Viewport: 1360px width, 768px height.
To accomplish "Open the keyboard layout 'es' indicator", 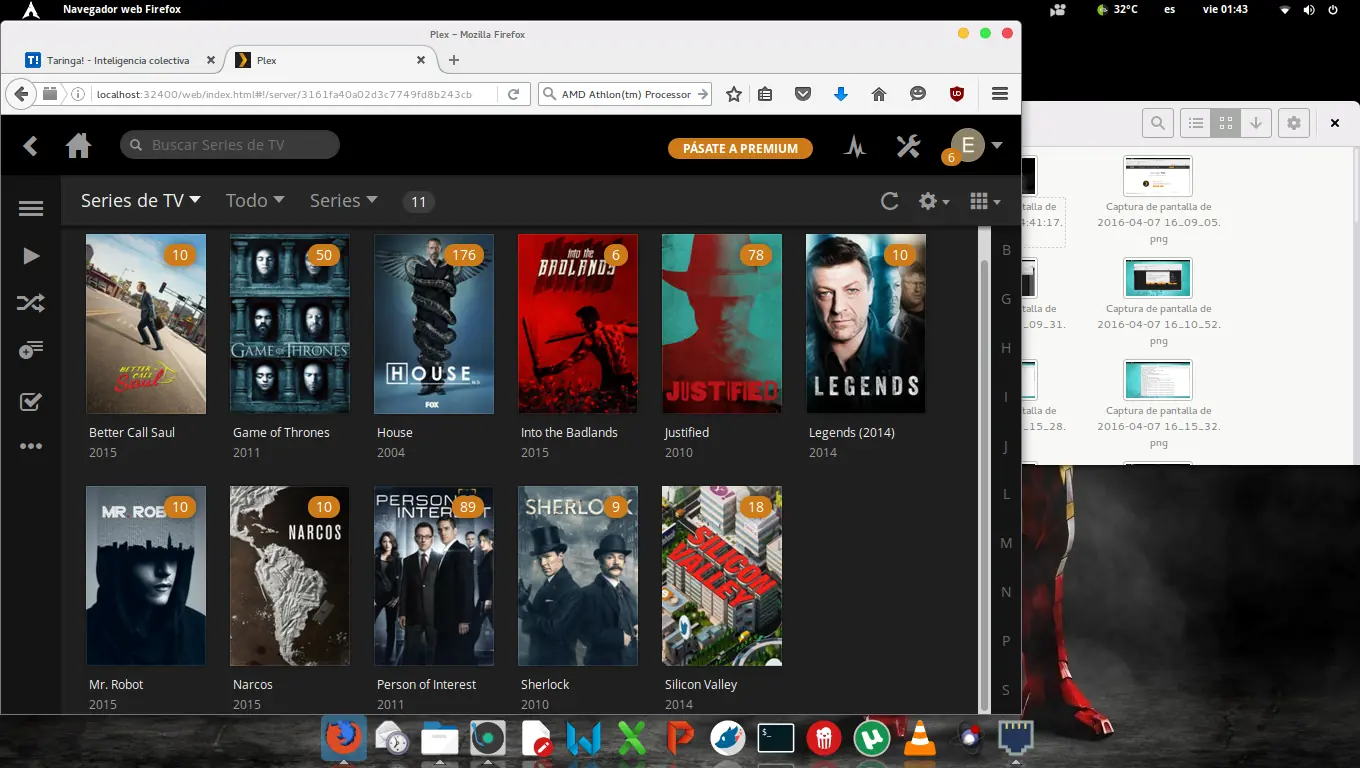I will click(x=1170, y=9).
